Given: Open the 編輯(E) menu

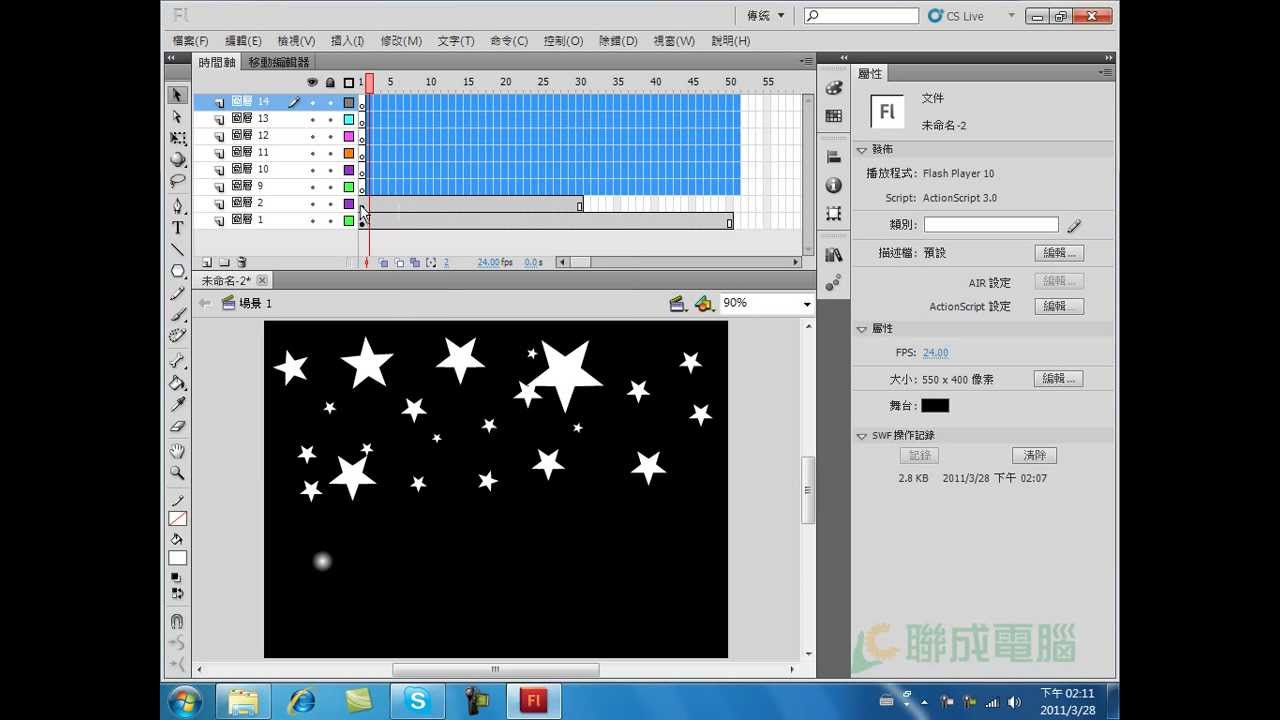Looking at the screenshot, I should (x=243, y=41).
